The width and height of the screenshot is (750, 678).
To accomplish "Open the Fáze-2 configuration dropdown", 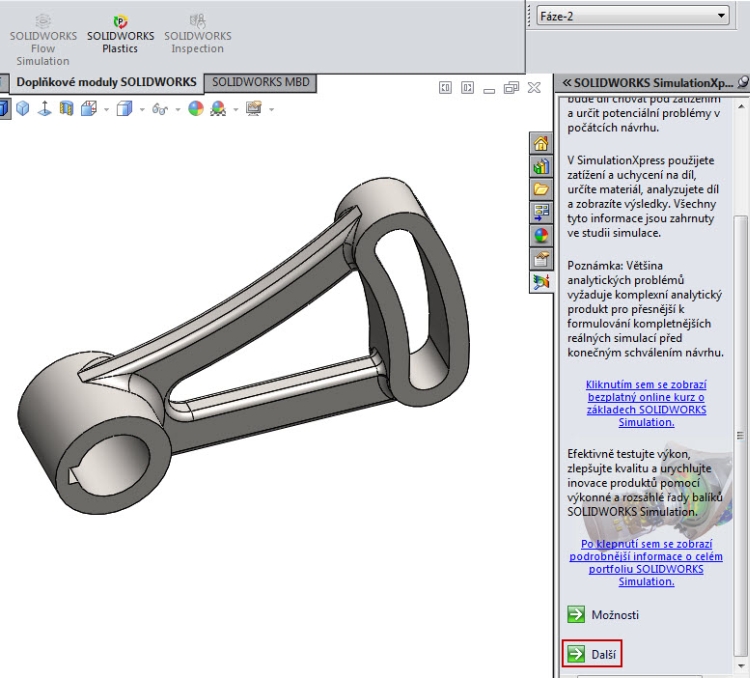I will 632,16.
